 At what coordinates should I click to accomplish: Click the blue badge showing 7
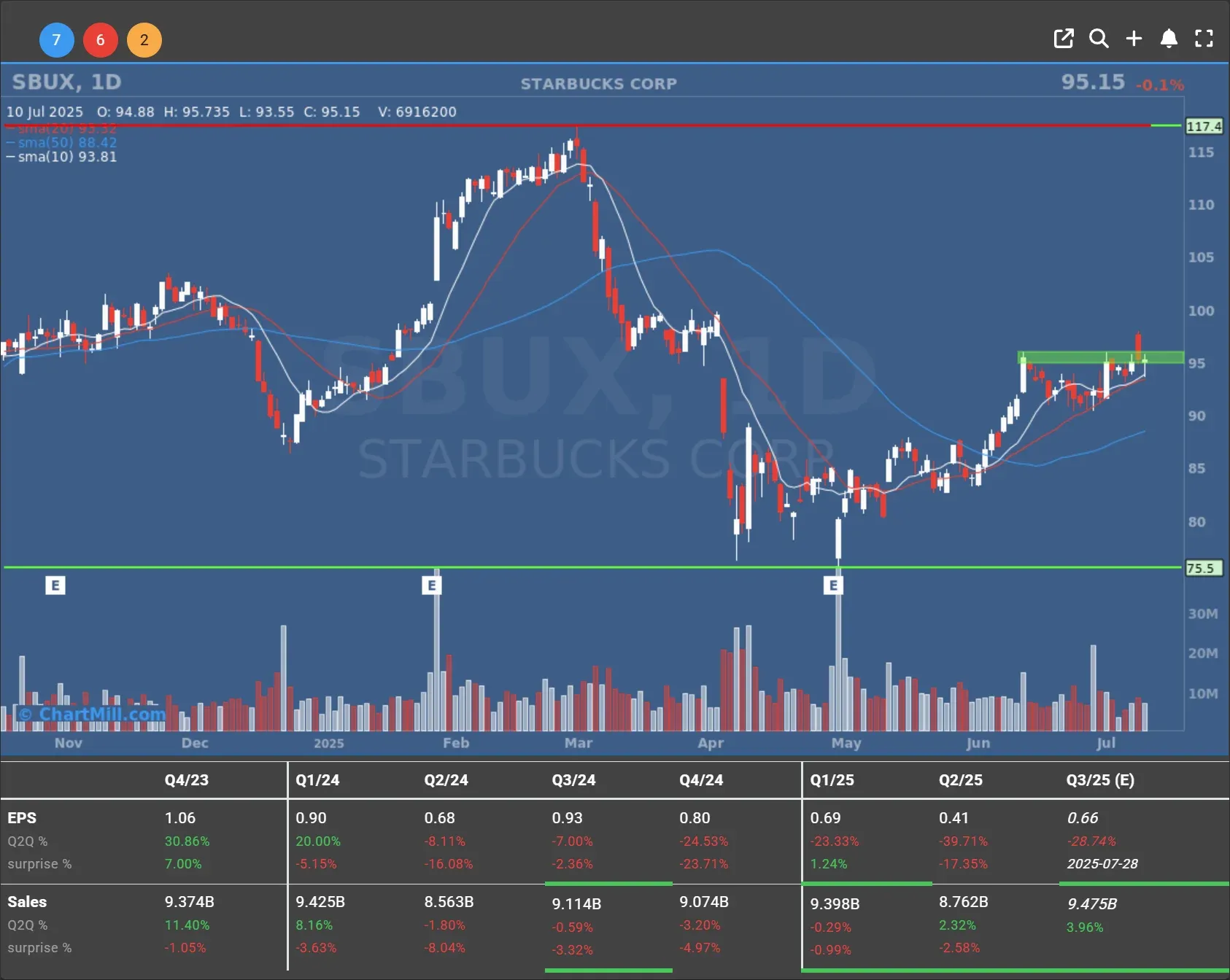tap(56, 40)
